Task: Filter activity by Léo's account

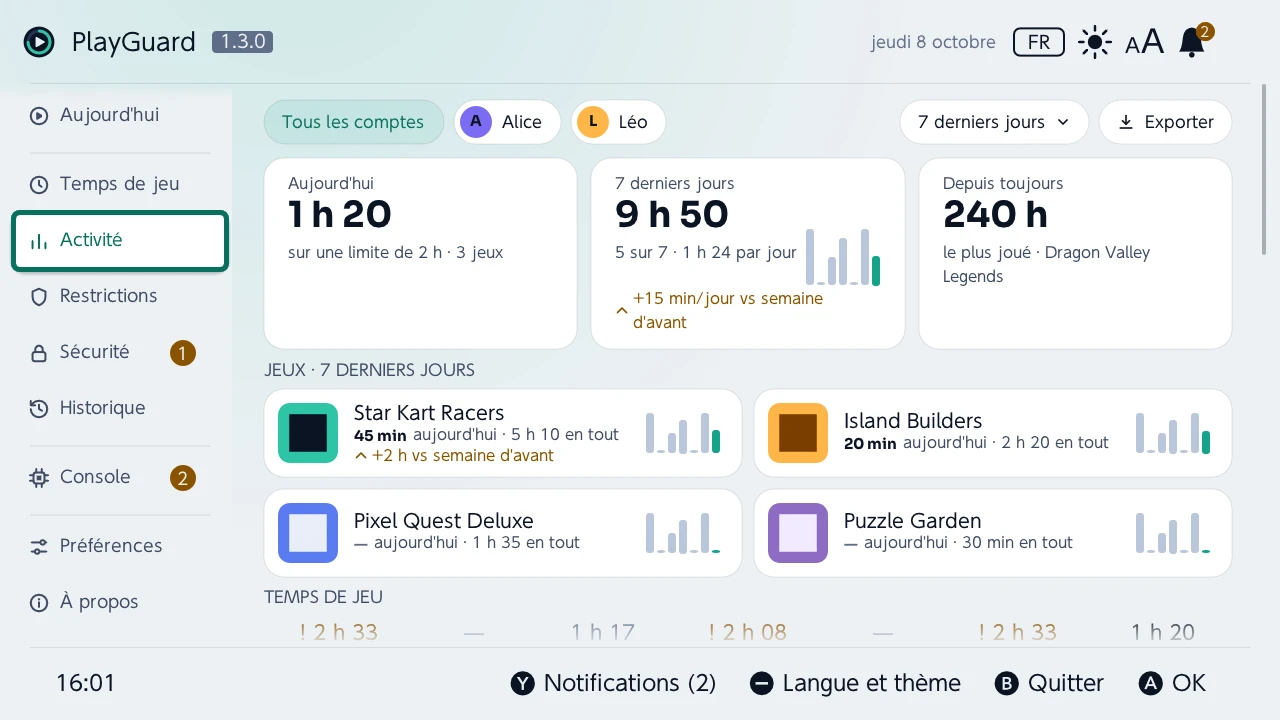Action: 618,122
